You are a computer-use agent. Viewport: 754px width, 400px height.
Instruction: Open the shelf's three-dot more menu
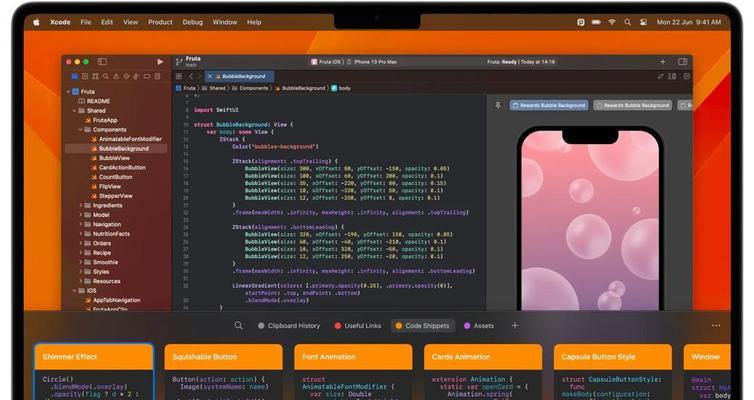(x=716, y=325)
